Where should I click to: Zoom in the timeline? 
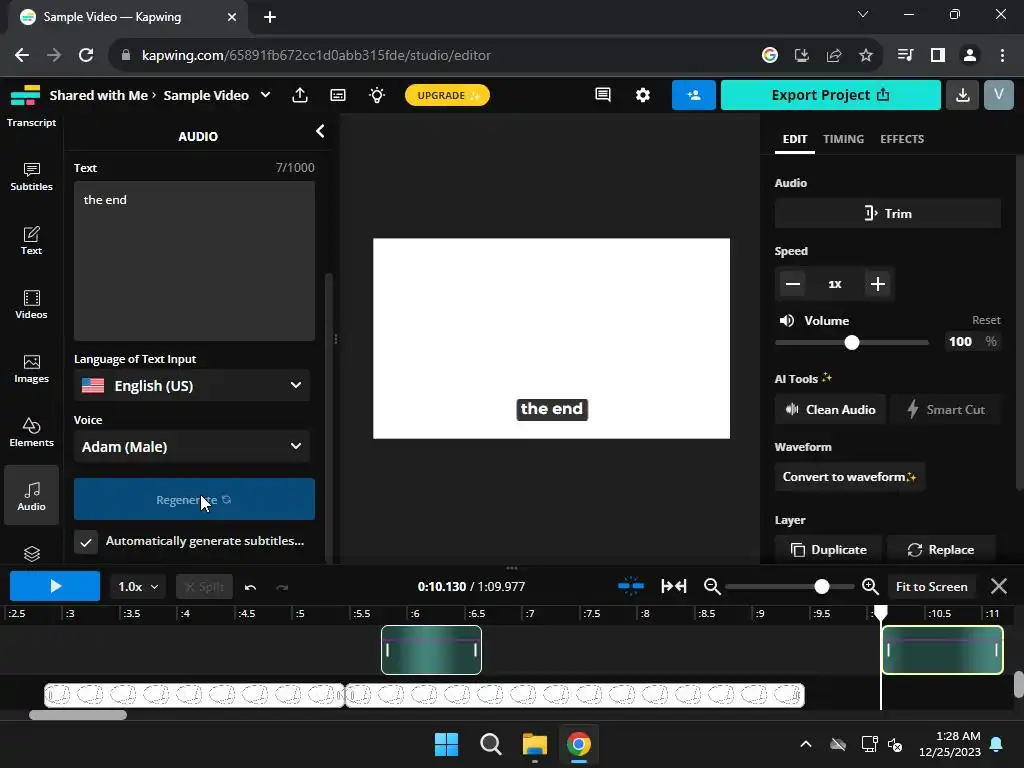[x=870, y=586]
